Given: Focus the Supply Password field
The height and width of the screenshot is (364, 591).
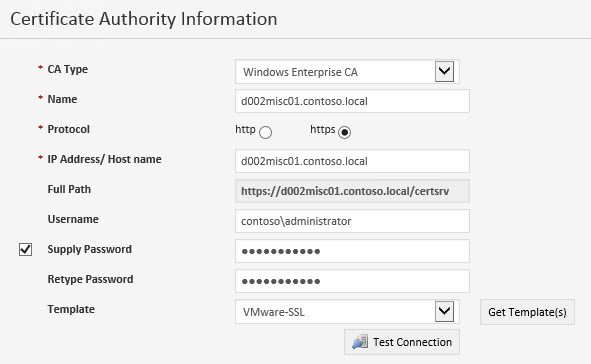Looking at the screenshot, I should (x=352, y=251).
